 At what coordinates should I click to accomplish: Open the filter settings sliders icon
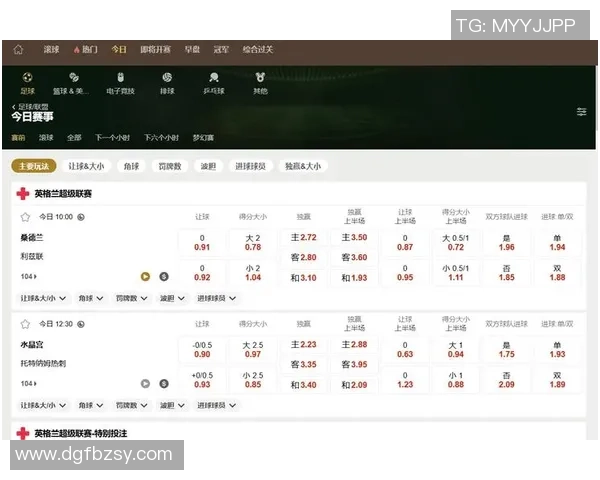(581, 111)
